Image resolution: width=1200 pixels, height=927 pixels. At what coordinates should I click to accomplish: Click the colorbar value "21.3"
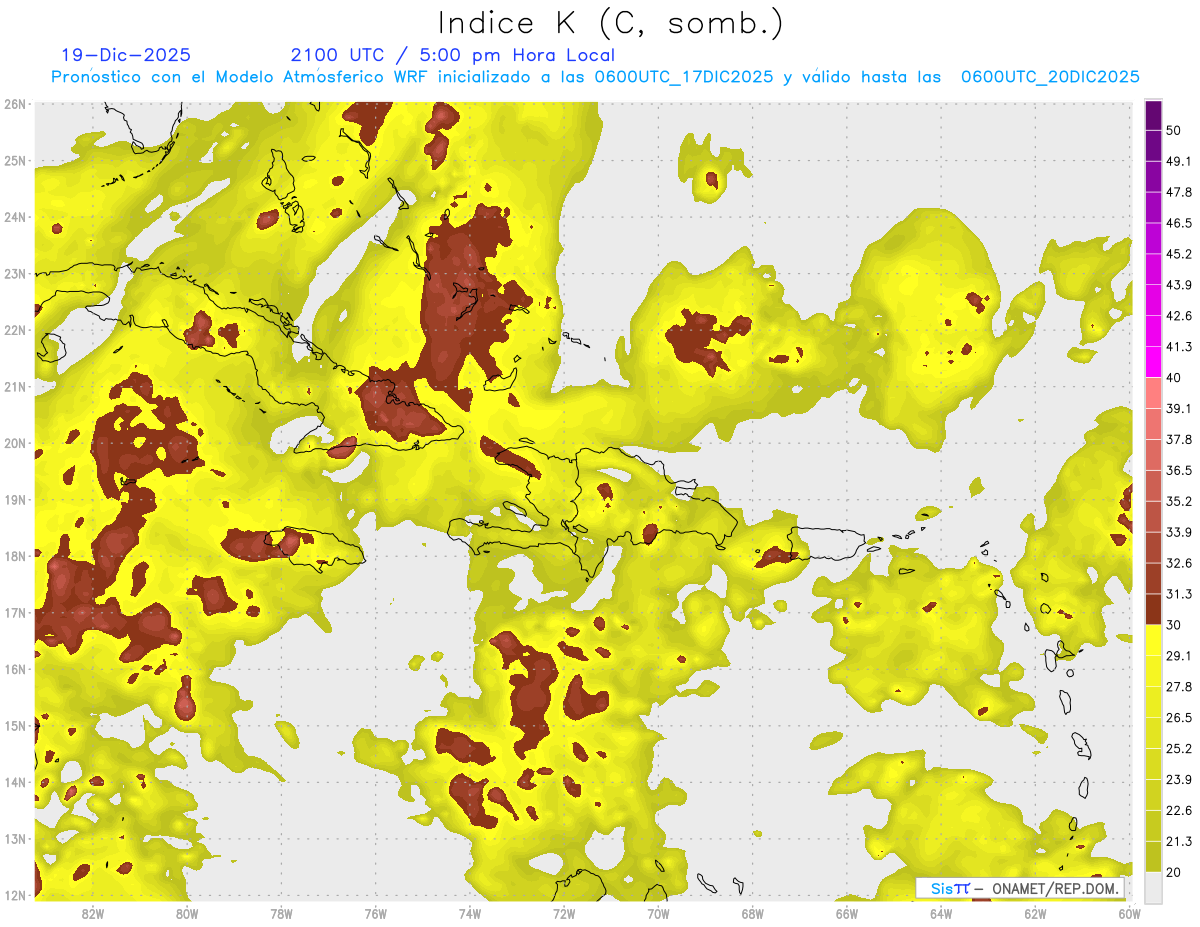(1178, 841)
